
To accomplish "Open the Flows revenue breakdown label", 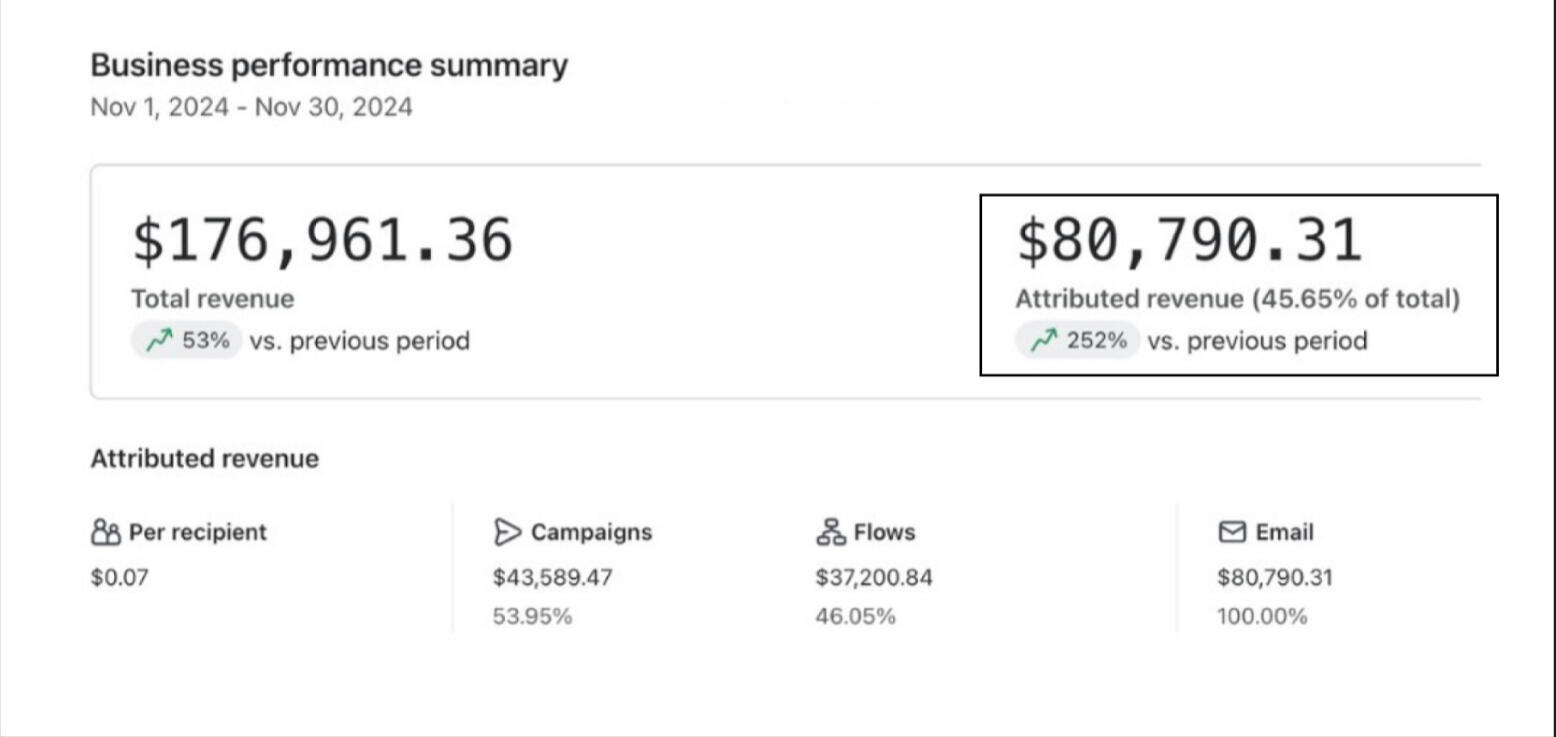I will point(884,532).
